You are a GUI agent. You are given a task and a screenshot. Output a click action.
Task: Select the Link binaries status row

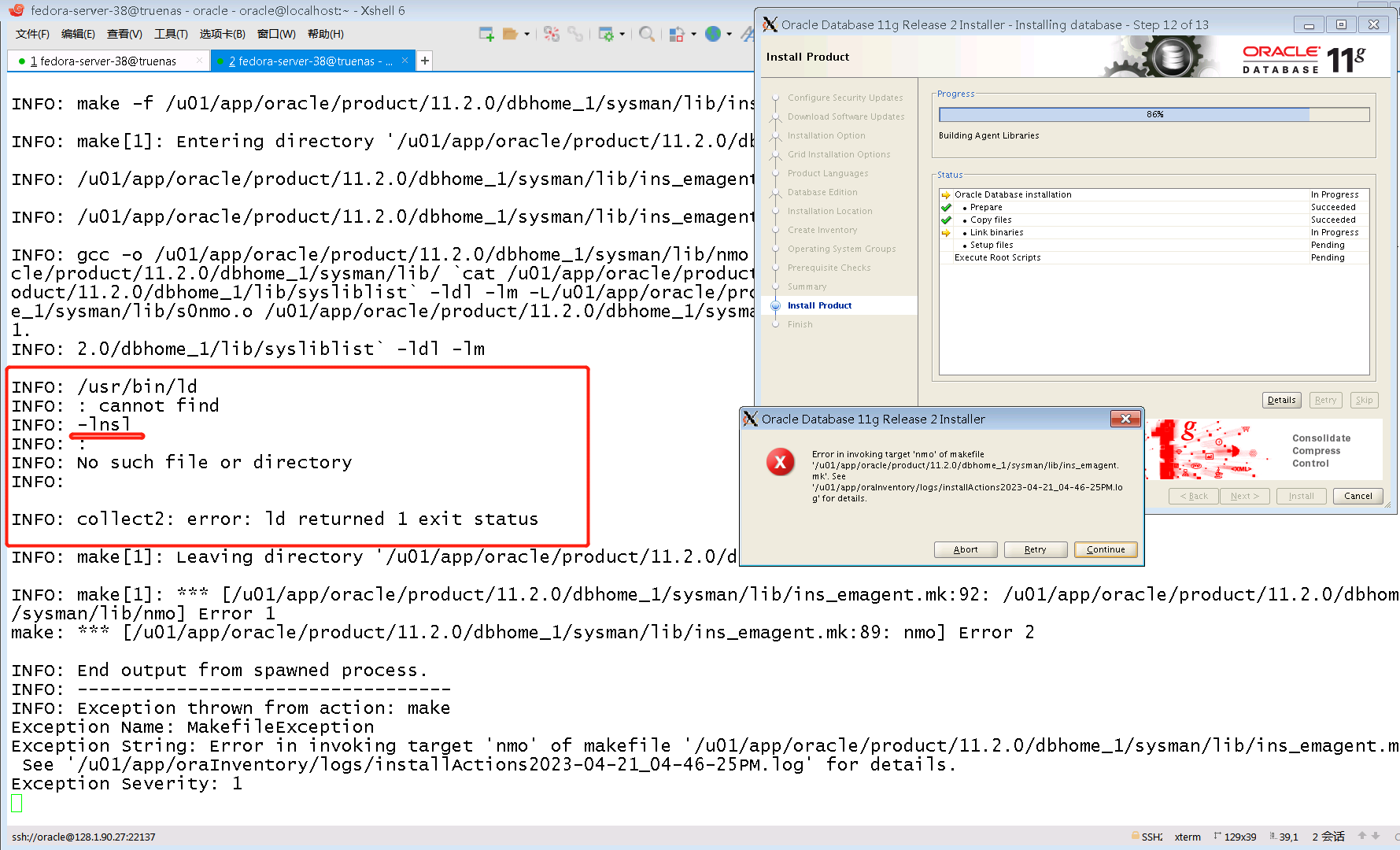(x=1154, y=232)
